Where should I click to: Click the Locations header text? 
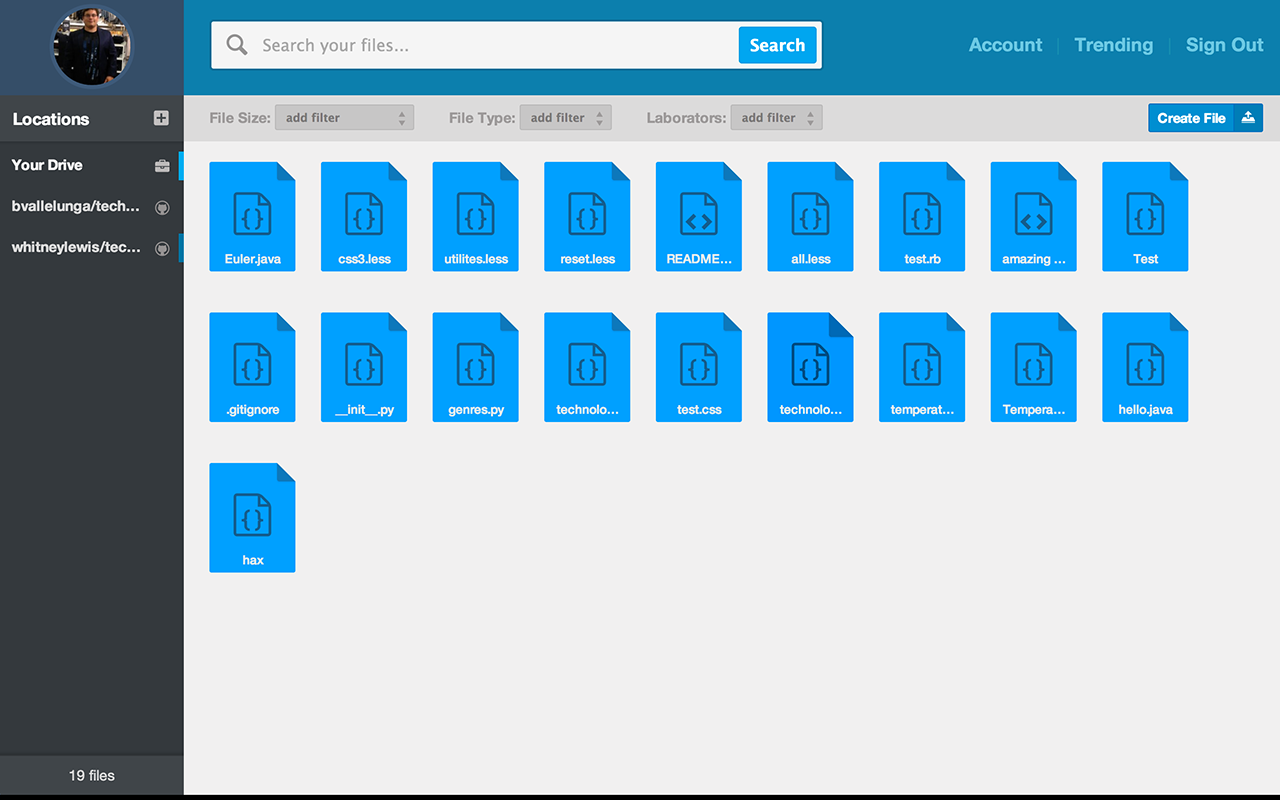[51, 119]
